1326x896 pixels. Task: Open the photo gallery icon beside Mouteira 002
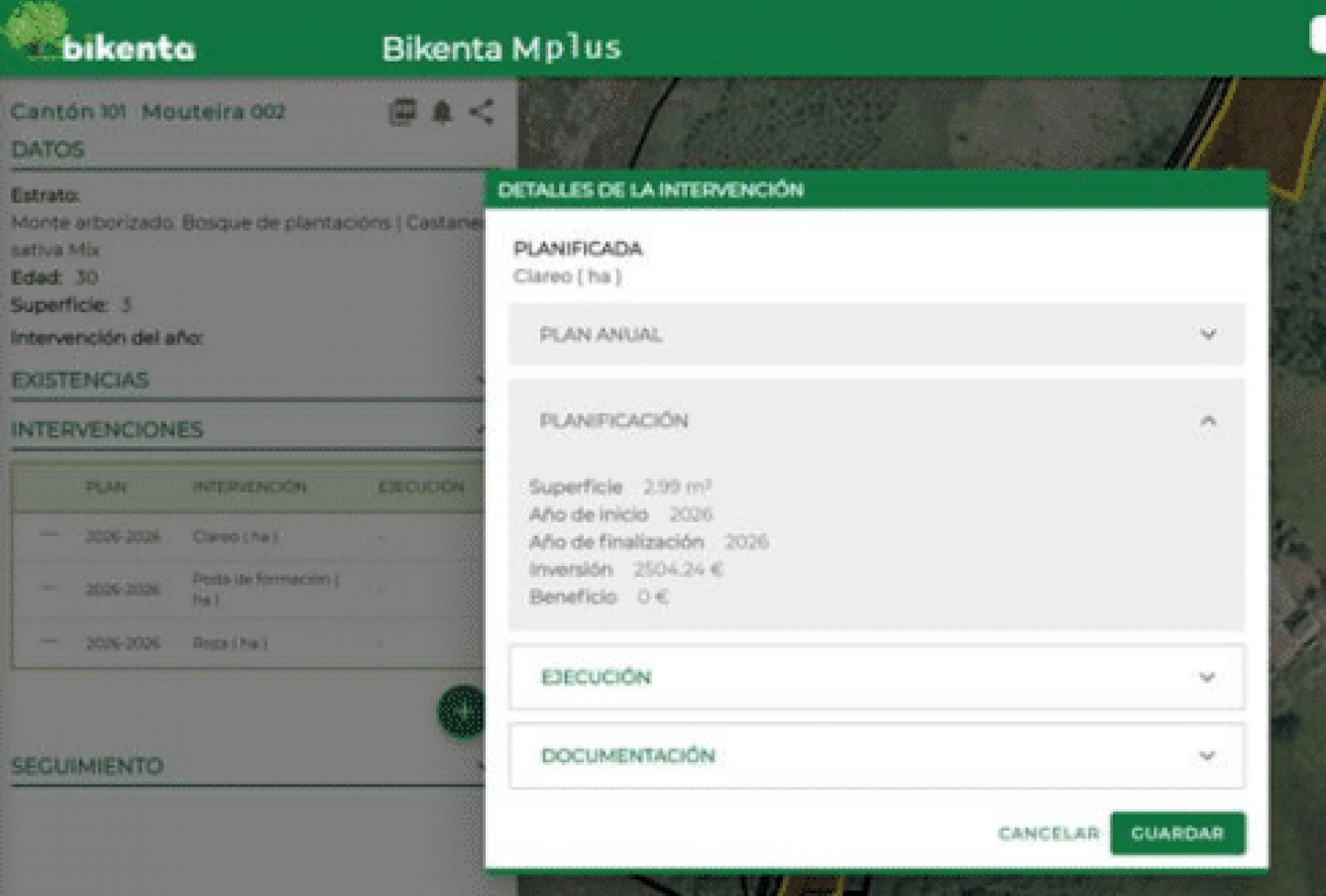(x=401, y=112)
